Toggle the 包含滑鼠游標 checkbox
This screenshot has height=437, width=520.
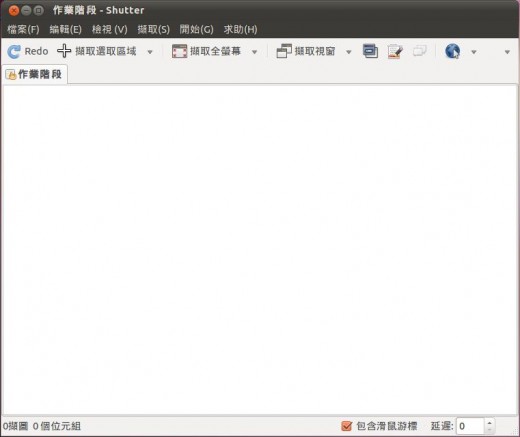347,426
